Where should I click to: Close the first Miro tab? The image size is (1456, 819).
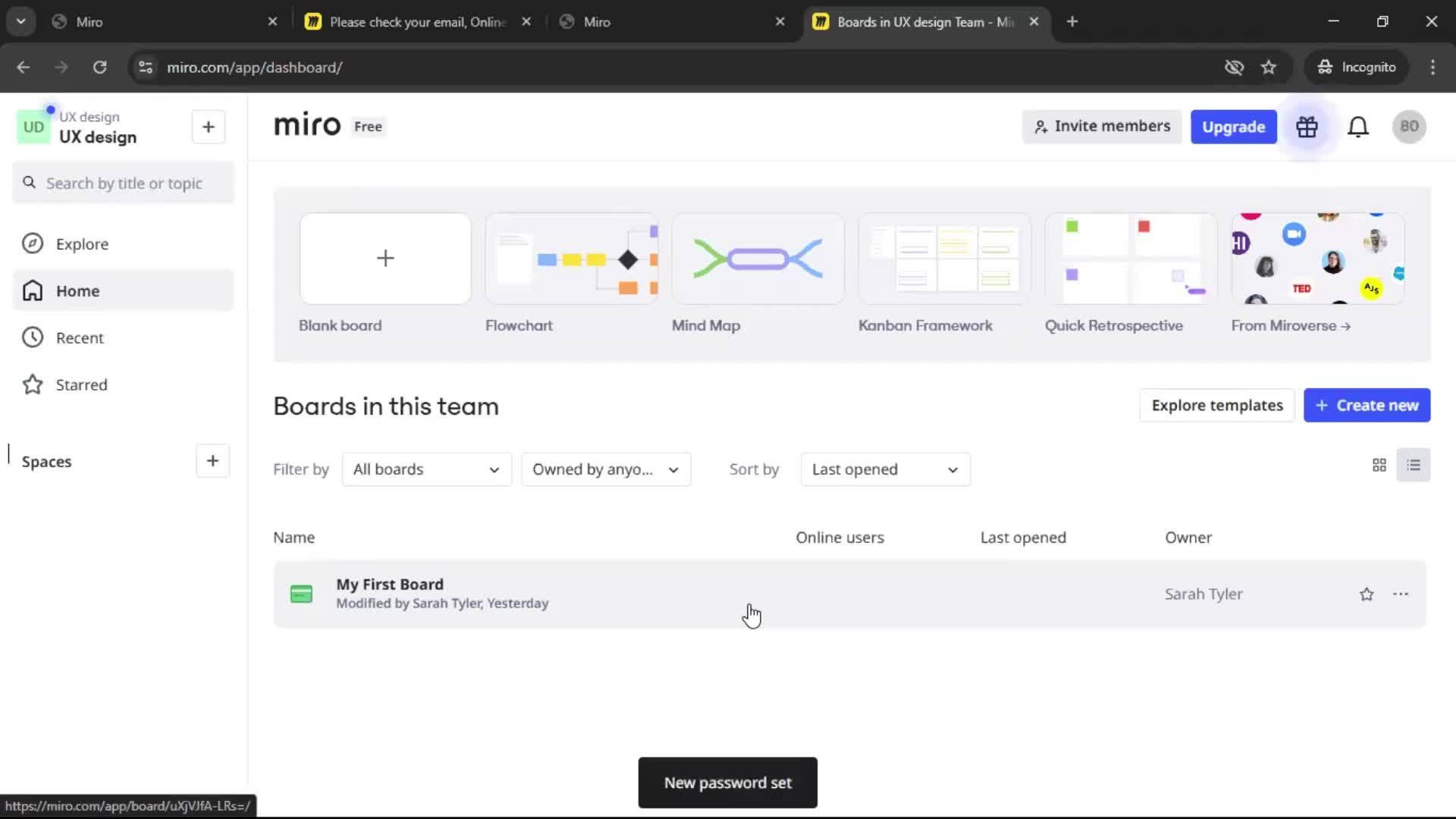click(272, 21)
